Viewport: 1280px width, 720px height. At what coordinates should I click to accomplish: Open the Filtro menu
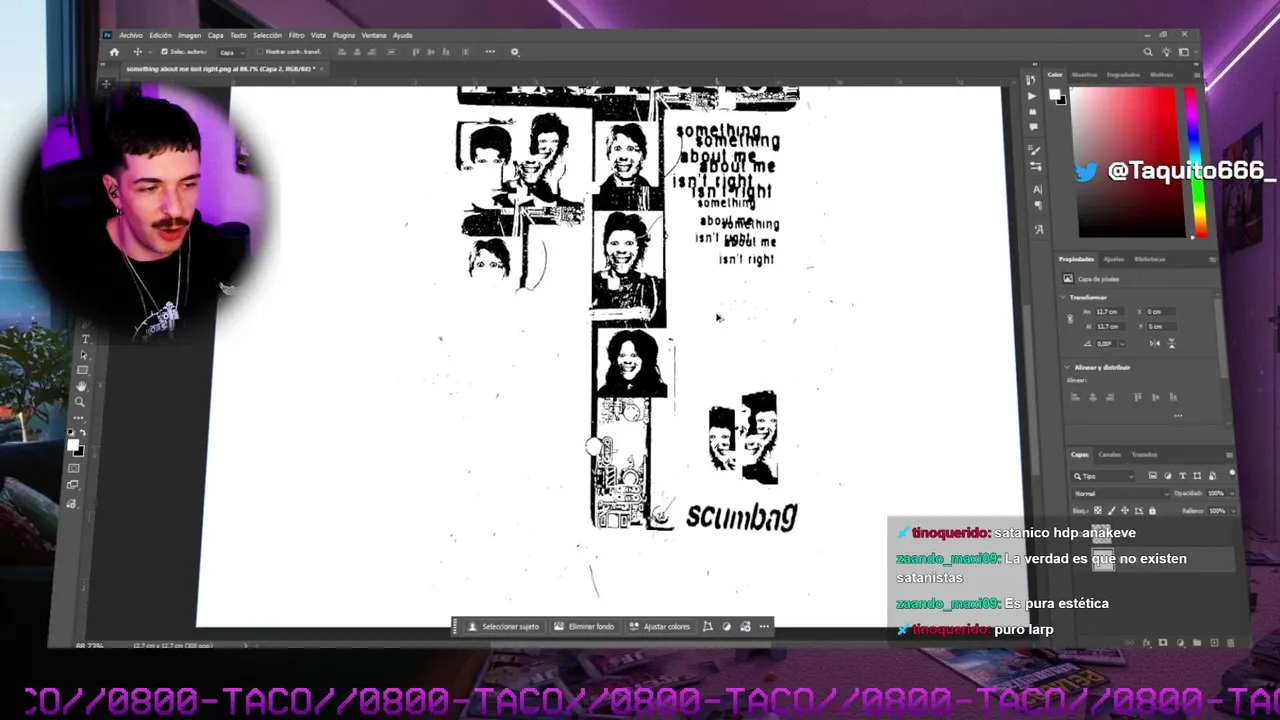[x=296, y=35]
